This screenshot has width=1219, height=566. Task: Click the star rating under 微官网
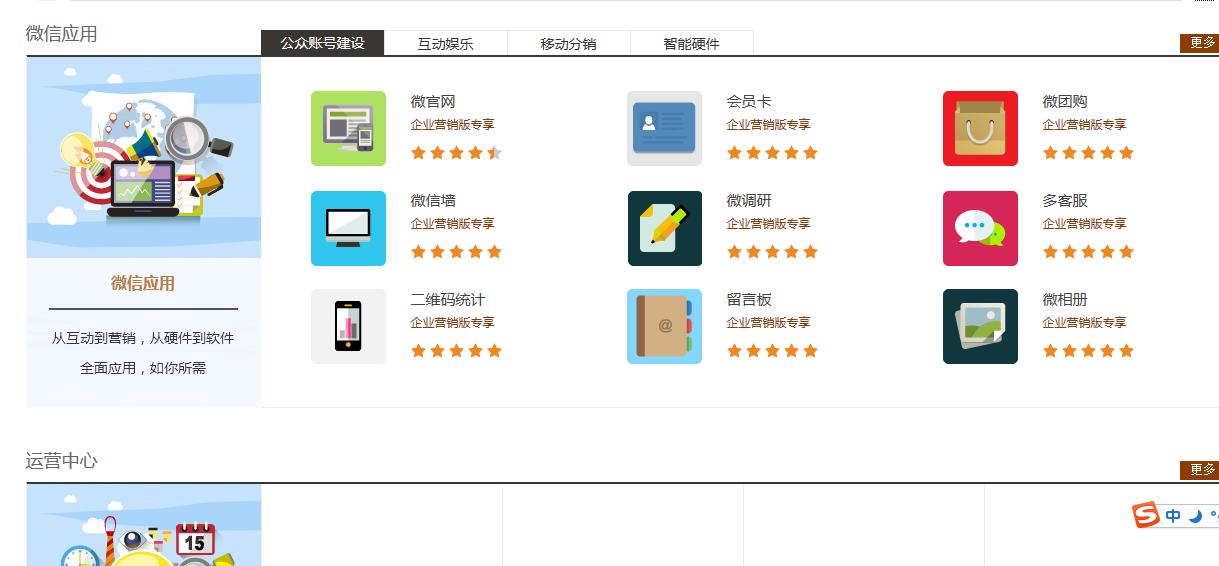(456, 153)
